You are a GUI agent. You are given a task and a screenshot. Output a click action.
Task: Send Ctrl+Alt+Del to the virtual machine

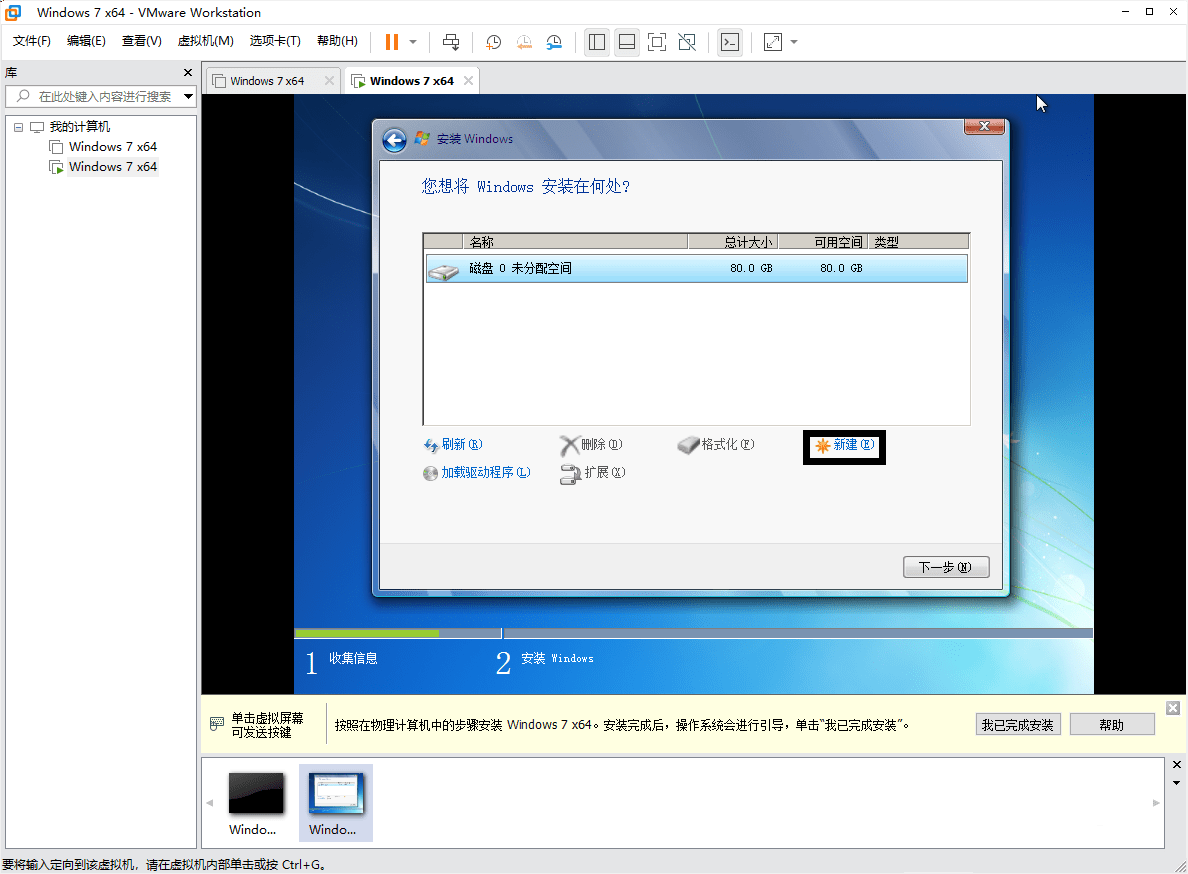[451, 42]
